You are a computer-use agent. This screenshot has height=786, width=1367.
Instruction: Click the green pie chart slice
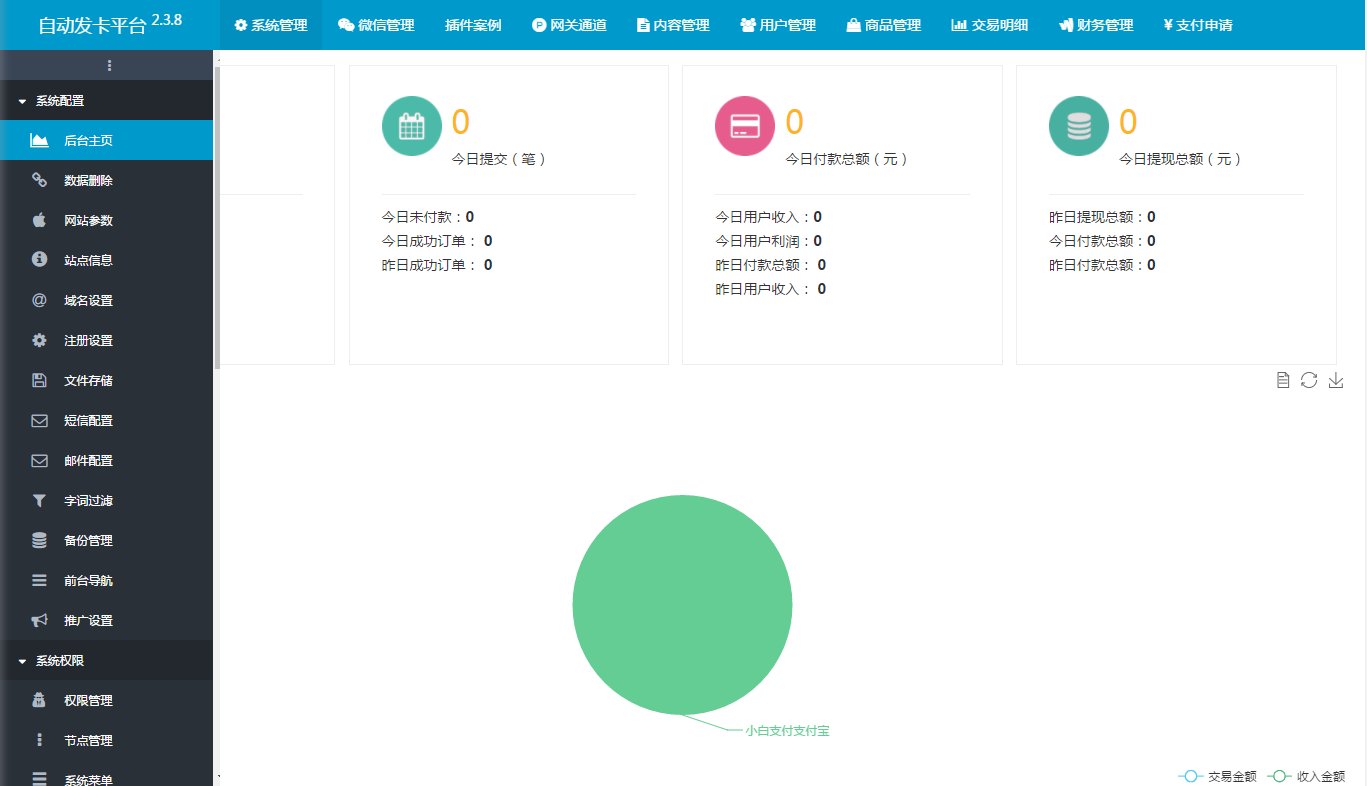coord(682,605)
